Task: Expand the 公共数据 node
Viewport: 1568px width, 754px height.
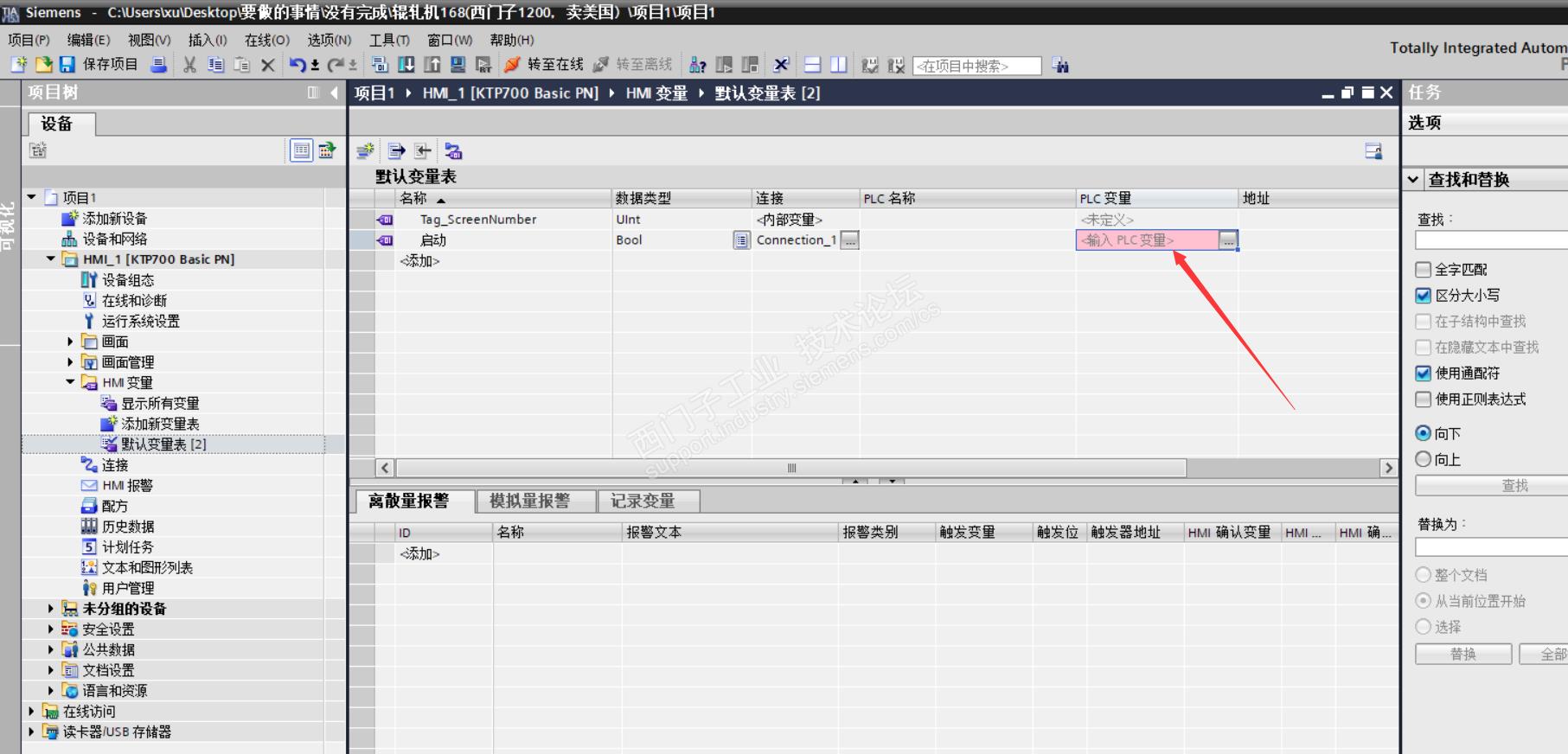Action: (x=51, y=649)
